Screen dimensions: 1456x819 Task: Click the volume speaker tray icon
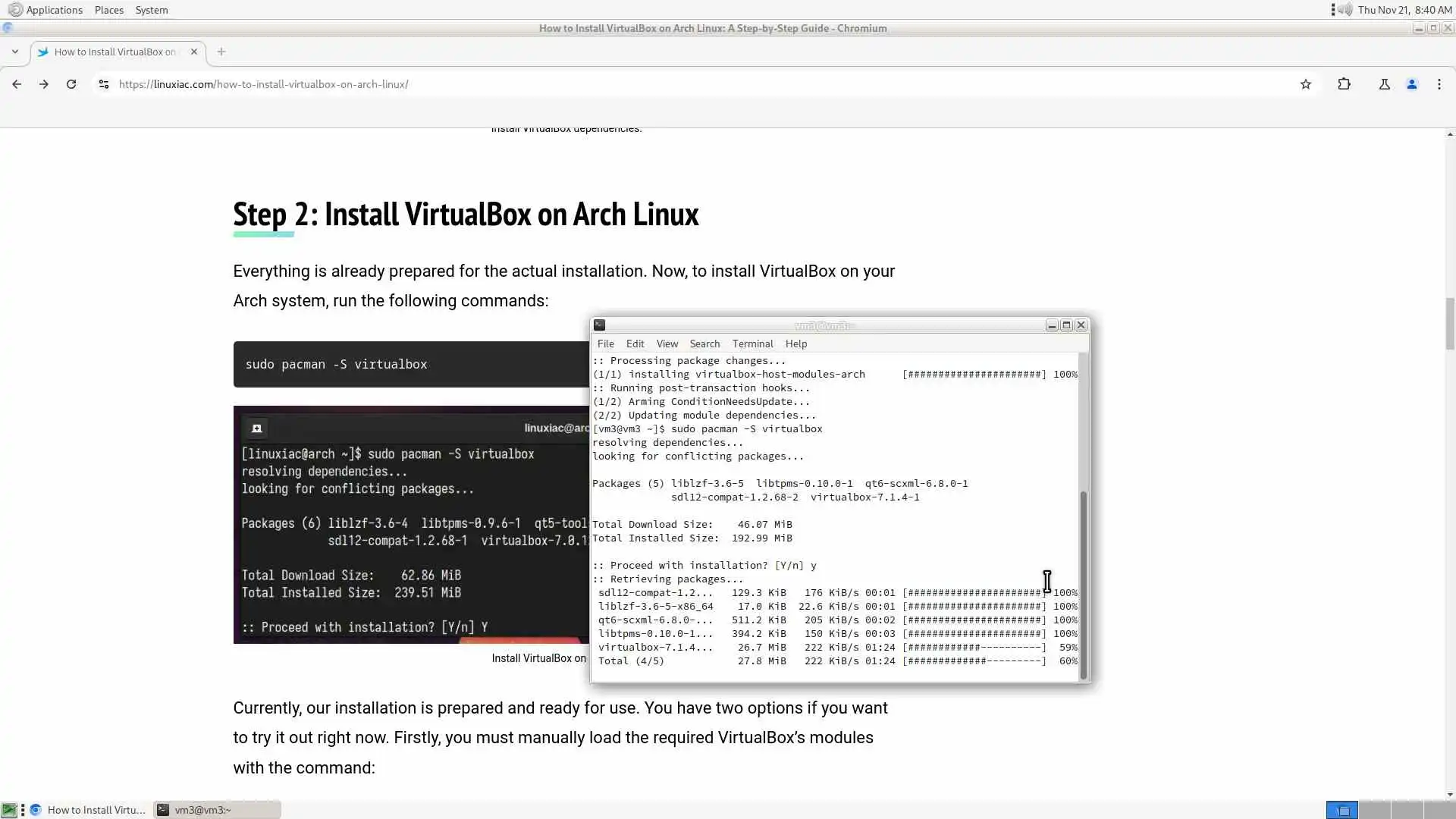1345,10
